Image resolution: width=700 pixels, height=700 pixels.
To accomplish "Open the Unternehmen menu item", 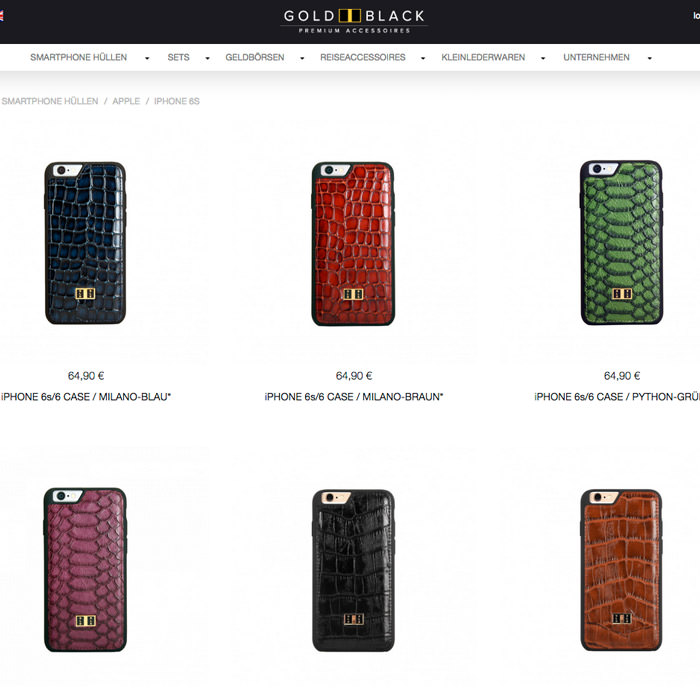I will tap(596, 57).
